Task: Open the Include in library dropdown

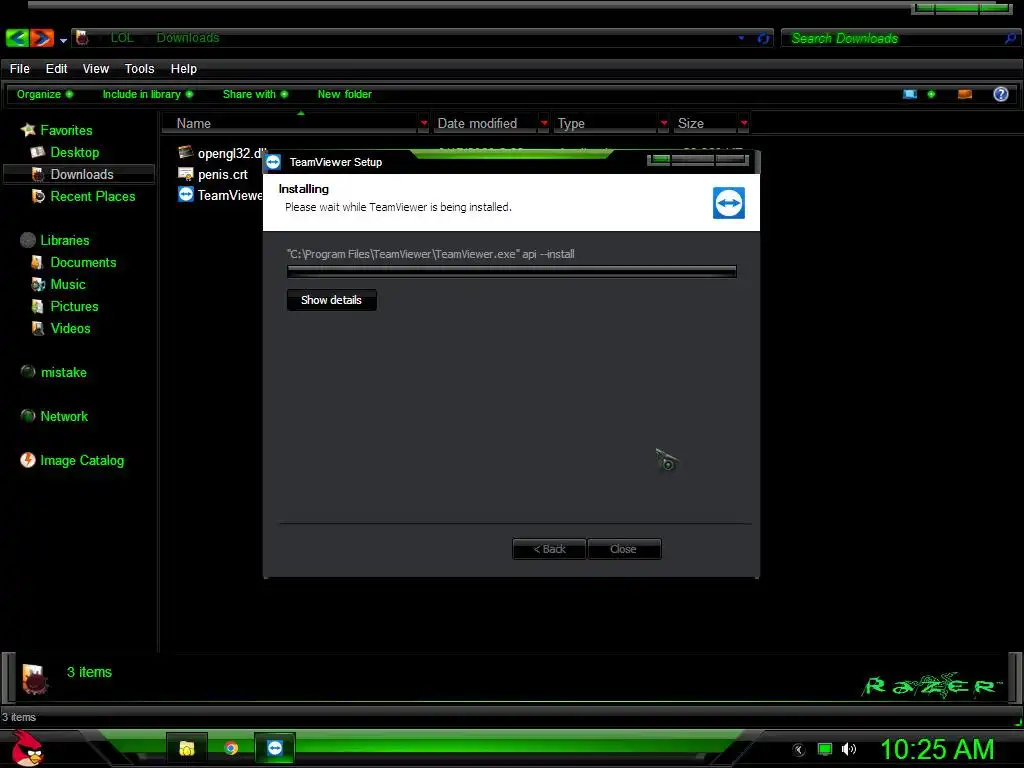Action: pyautogui.click(x=148, y=94)
